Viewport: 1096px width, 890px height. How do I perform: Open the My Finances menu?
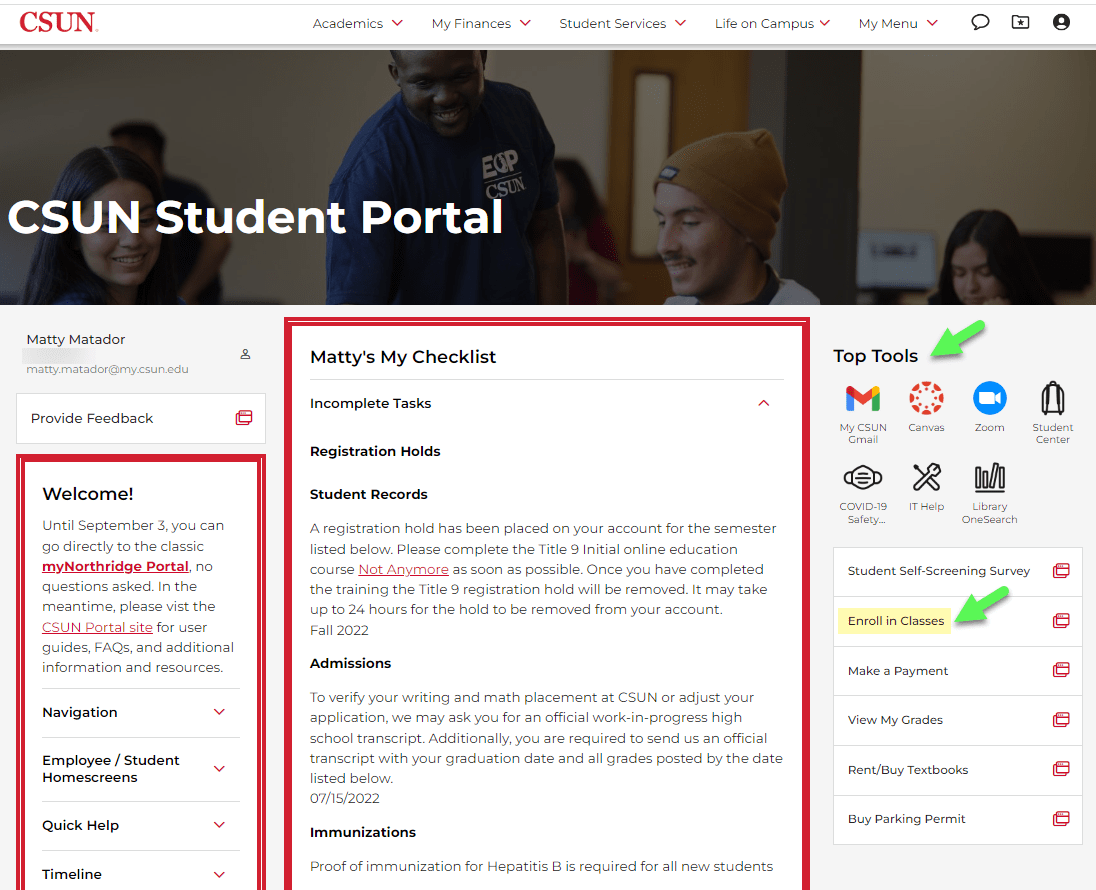point(481,23)
